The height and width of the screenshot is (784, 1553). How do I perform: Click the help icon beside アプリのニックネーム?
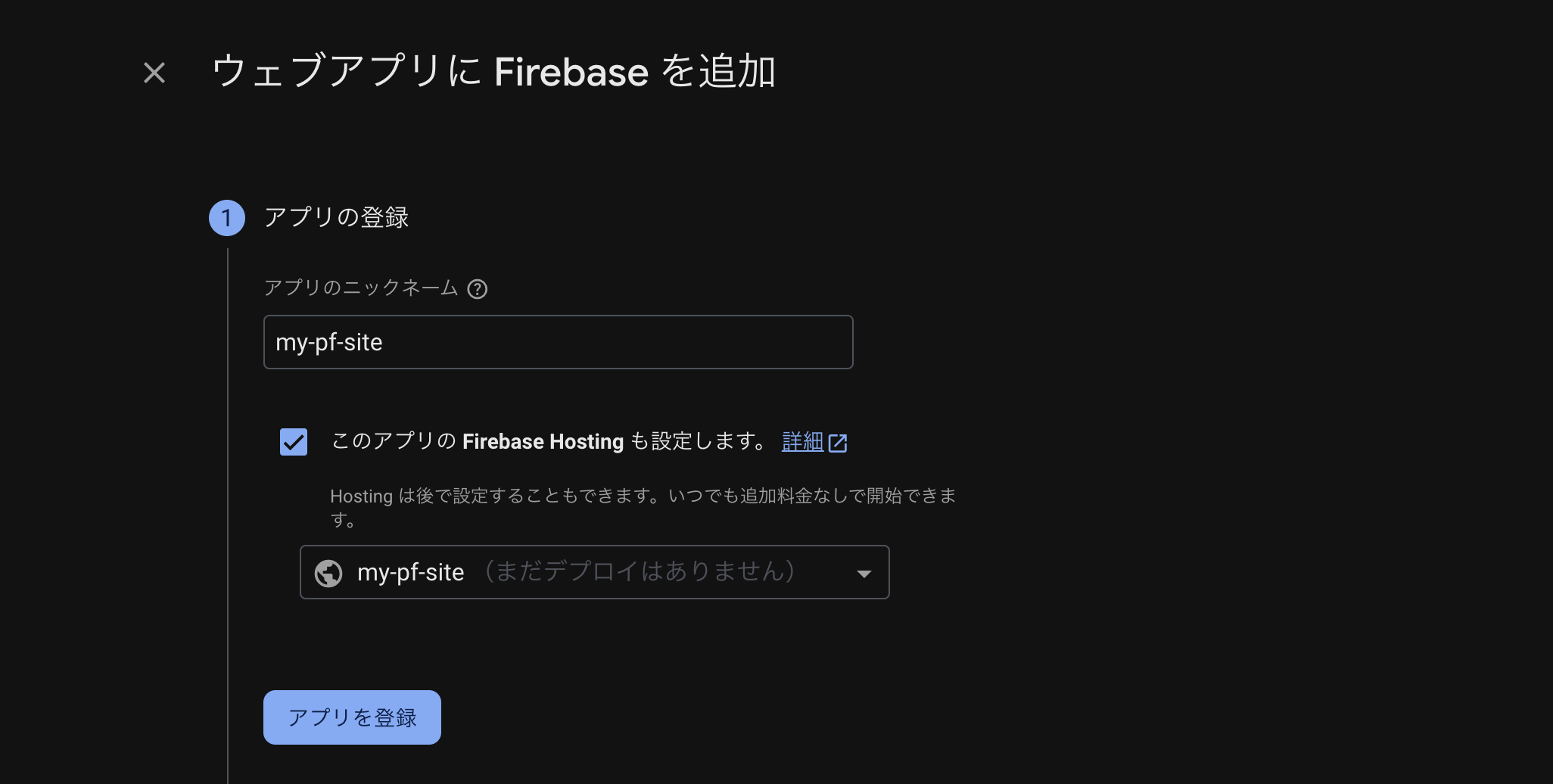click(x=478, y=289)
